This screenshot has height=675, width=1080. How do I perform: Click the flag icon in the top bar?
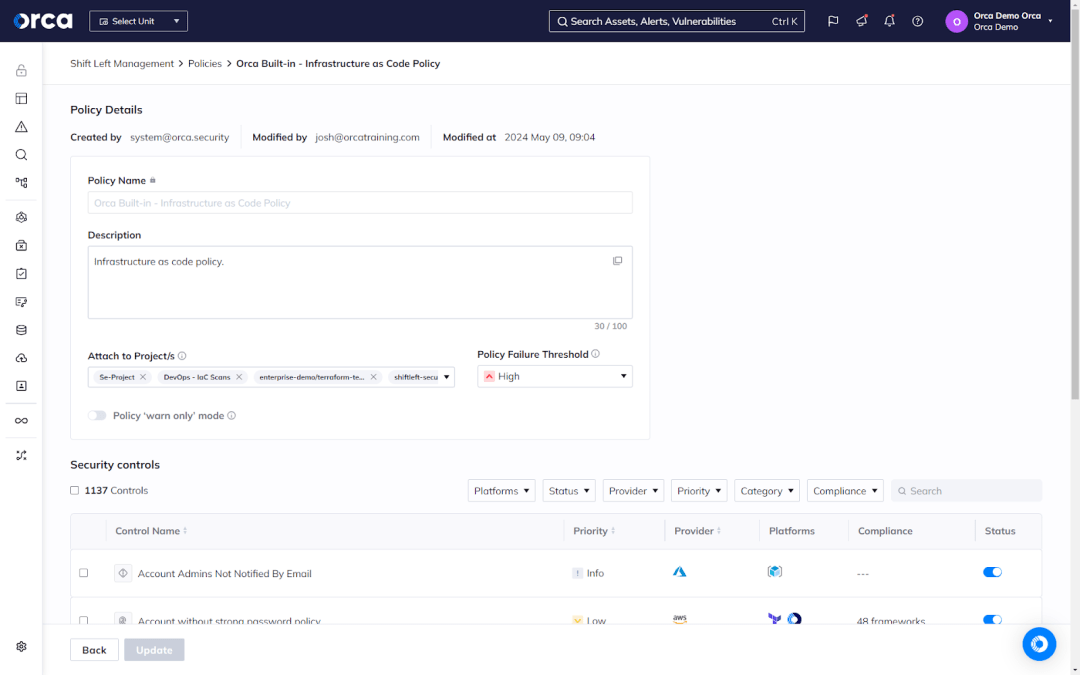tap(833, 21)
